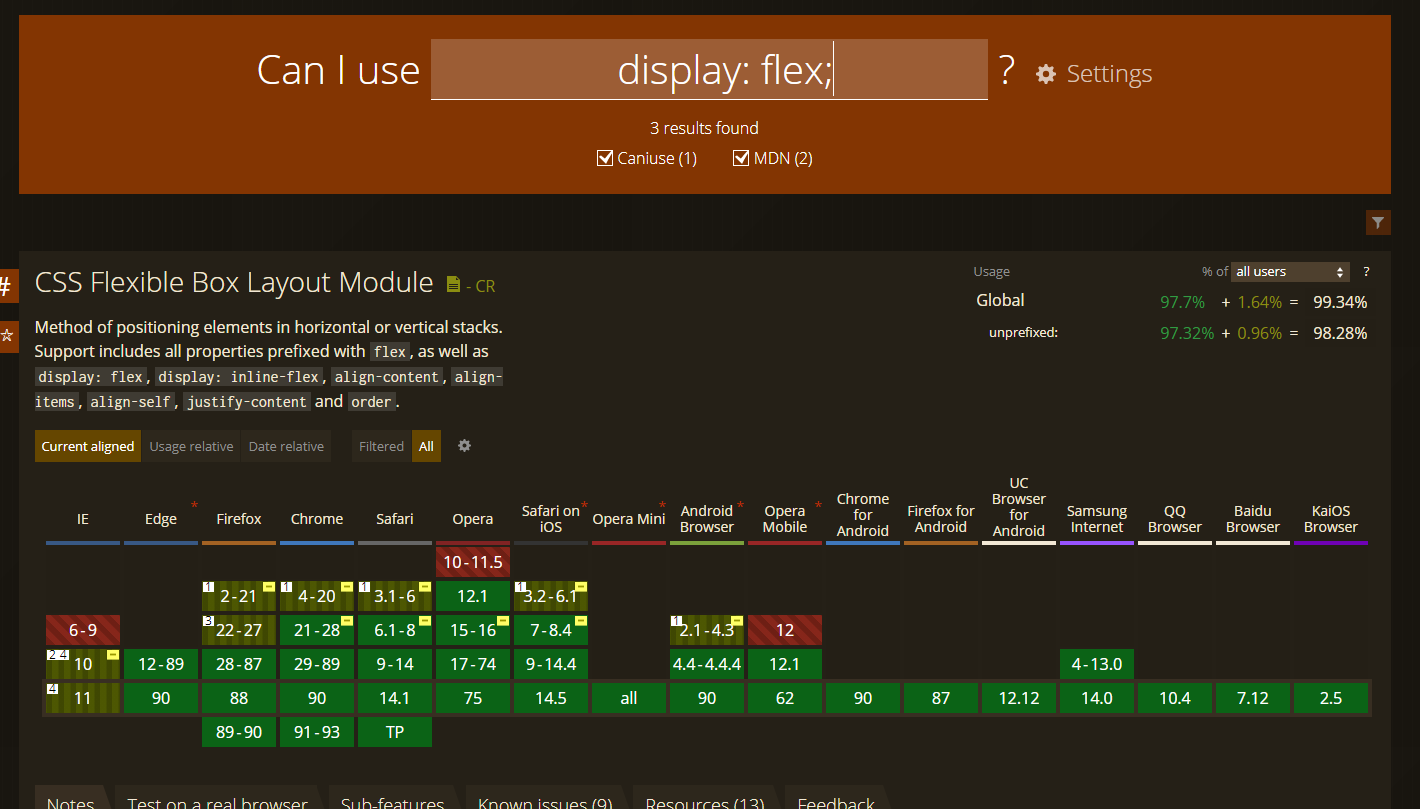This screenshot has height=809, width=1420.
Task: Open the Test on a real browser tab
Action: 218,798
